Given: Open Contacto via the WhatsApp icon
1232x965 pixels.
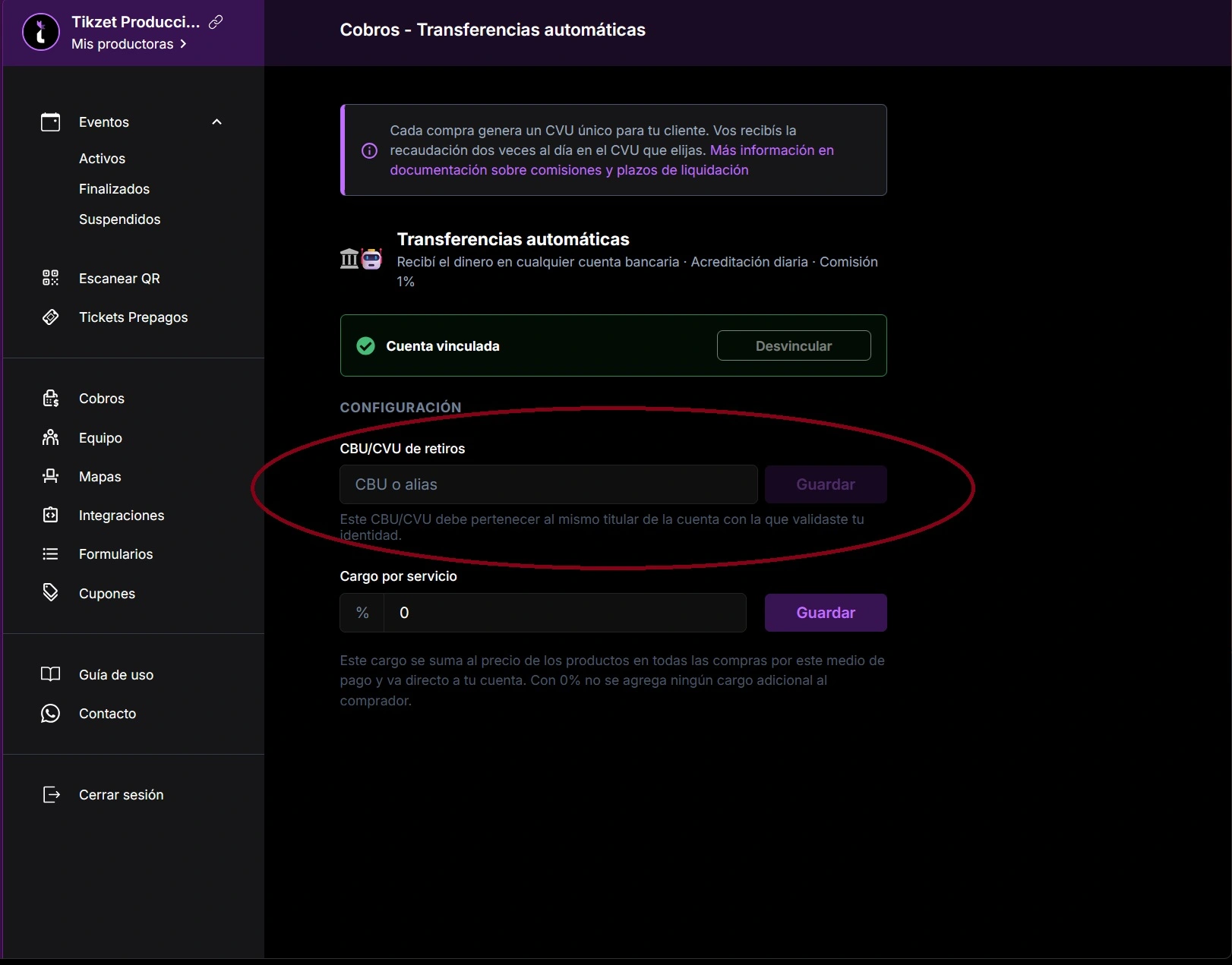Looking at the screenshot, I should [x=50, y=713].
